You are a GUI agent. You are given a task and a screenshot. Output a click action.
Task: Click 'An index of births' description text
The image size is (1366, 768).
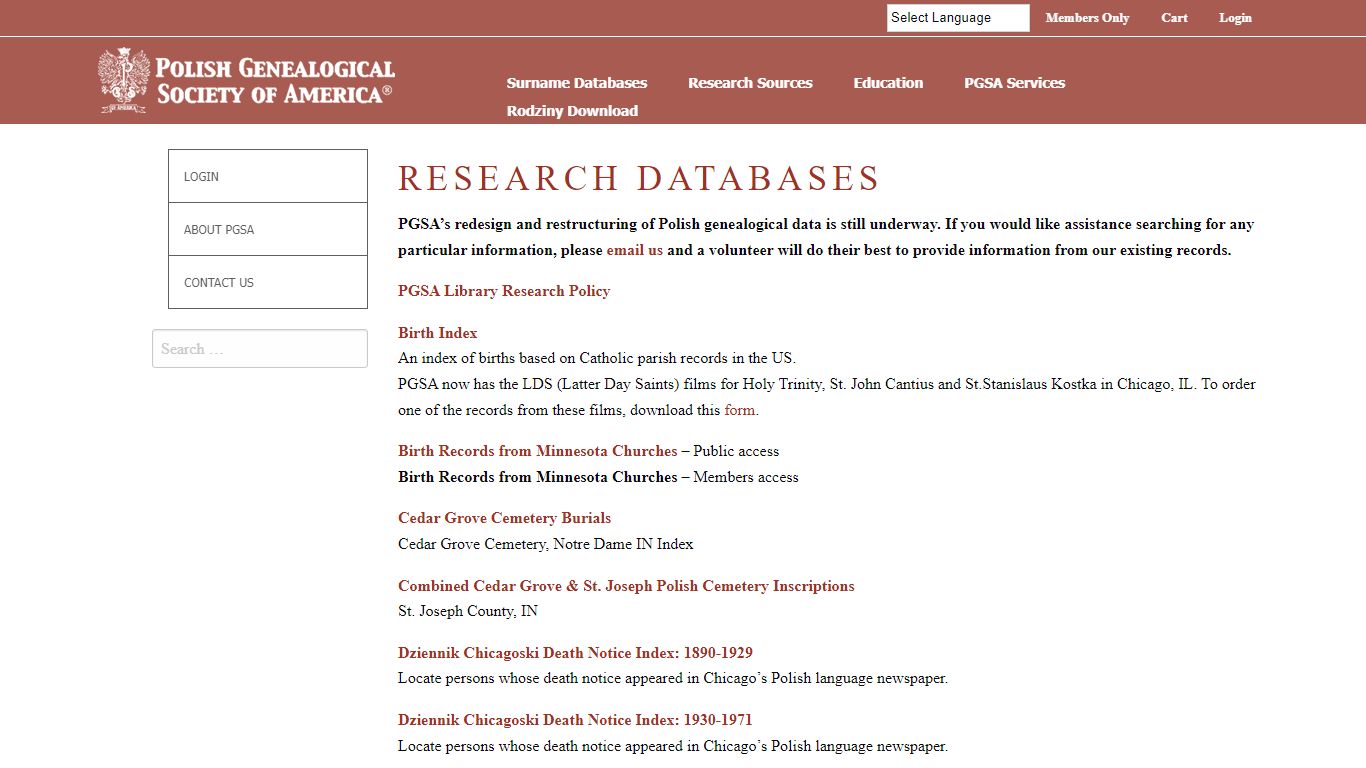[x=597, y=358]
